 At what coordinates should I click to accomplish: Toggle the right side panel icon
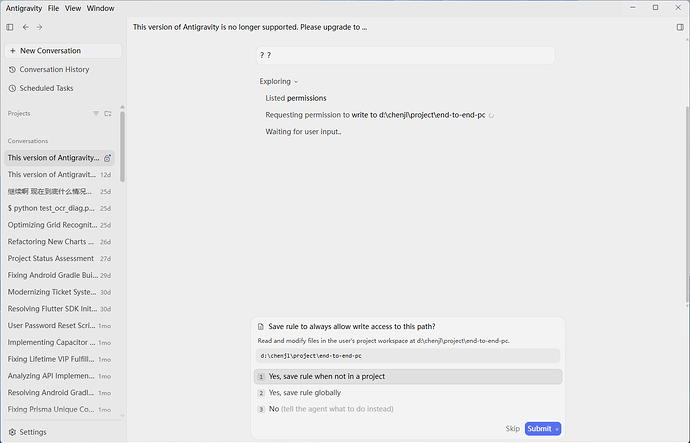[680, 27]
